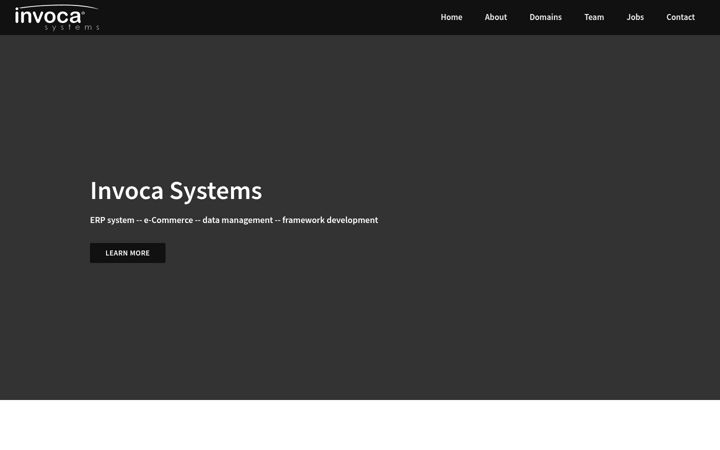
Task: Go to the Home page
Action: pyautogui.click(x=451, y=17)
